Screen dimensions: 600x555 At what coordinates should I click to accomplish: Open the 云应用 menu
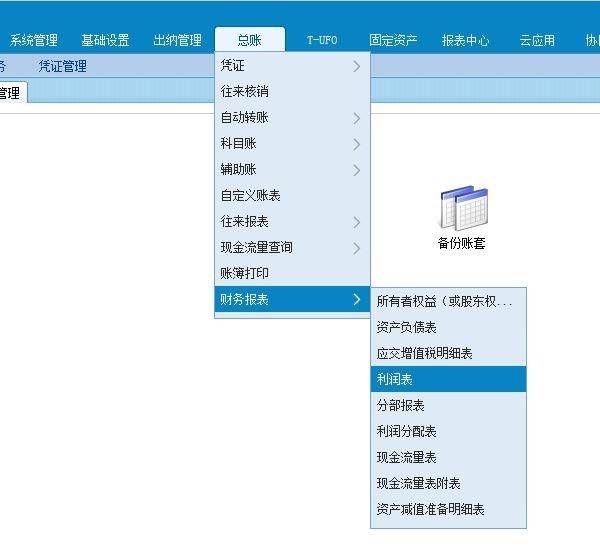coord(537,40)
